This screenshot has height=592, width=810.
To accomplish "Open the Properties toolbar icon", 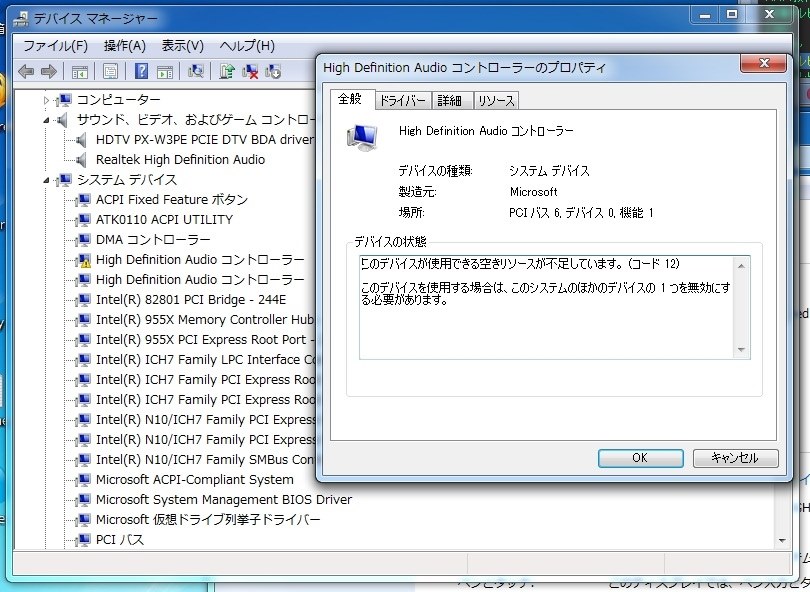I will point(110,71).
